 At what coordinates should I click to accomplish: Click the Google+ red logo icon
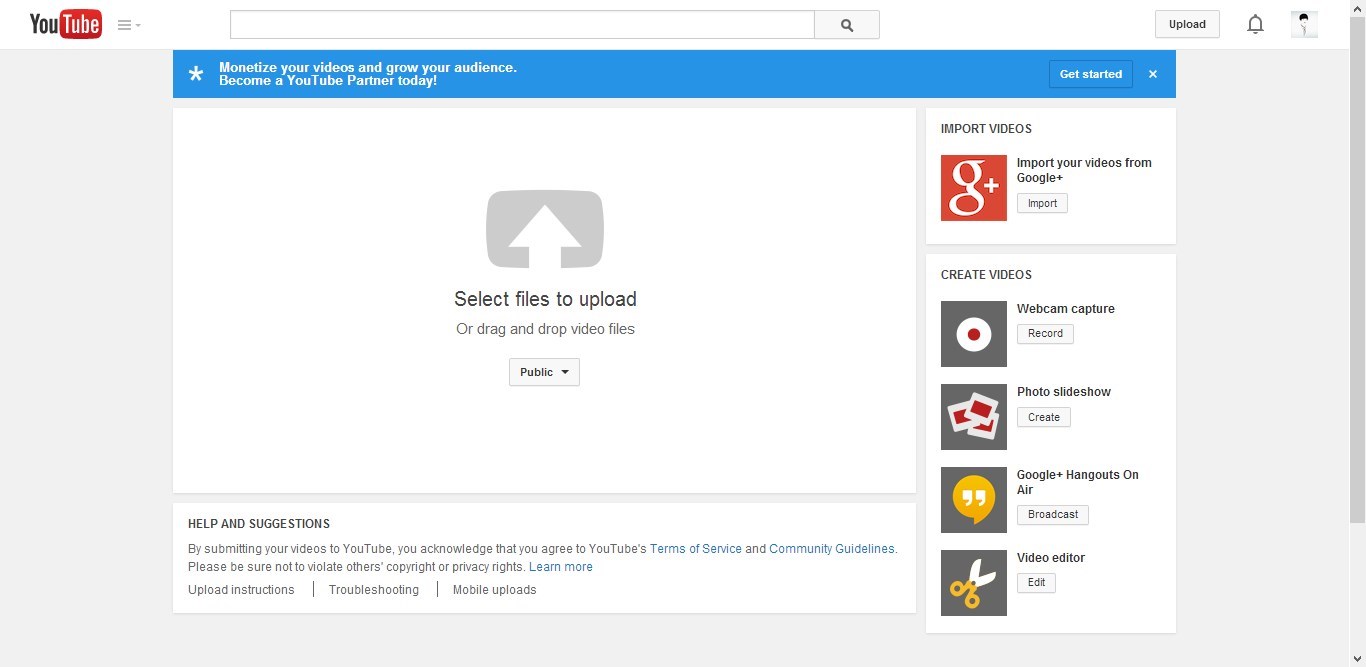(974, 188)
